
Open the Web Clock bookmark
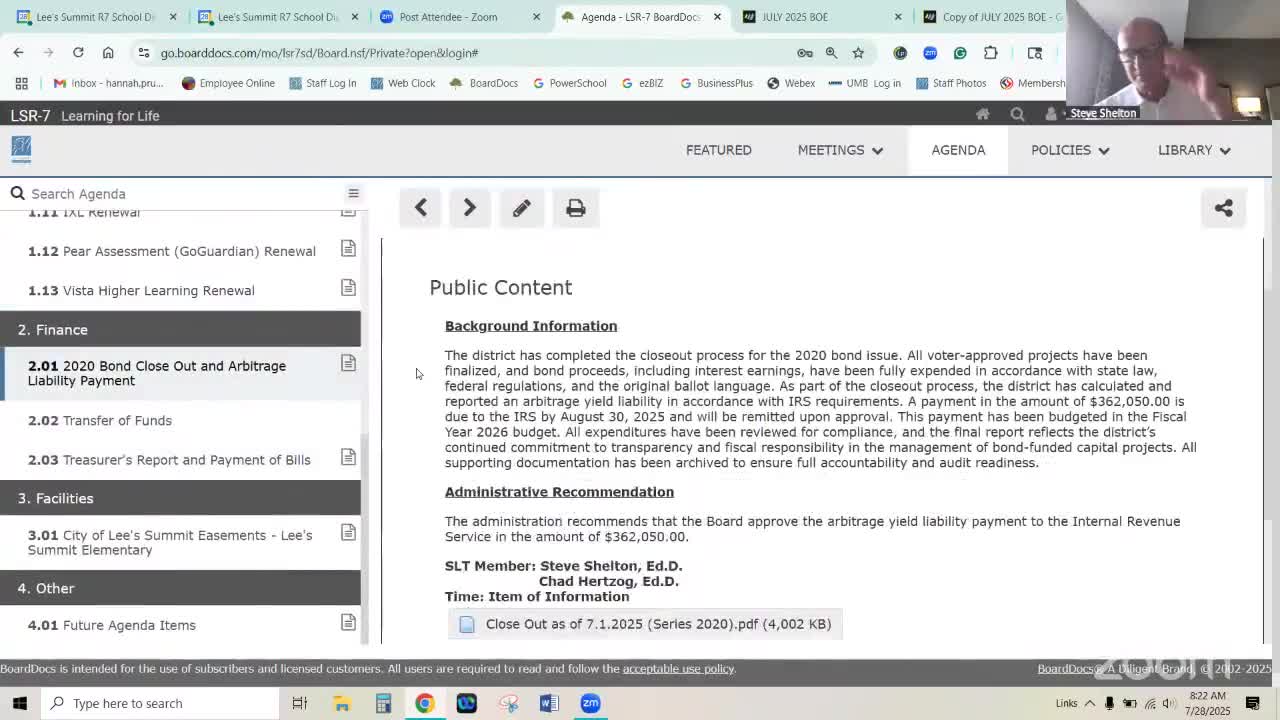[402, 83]
